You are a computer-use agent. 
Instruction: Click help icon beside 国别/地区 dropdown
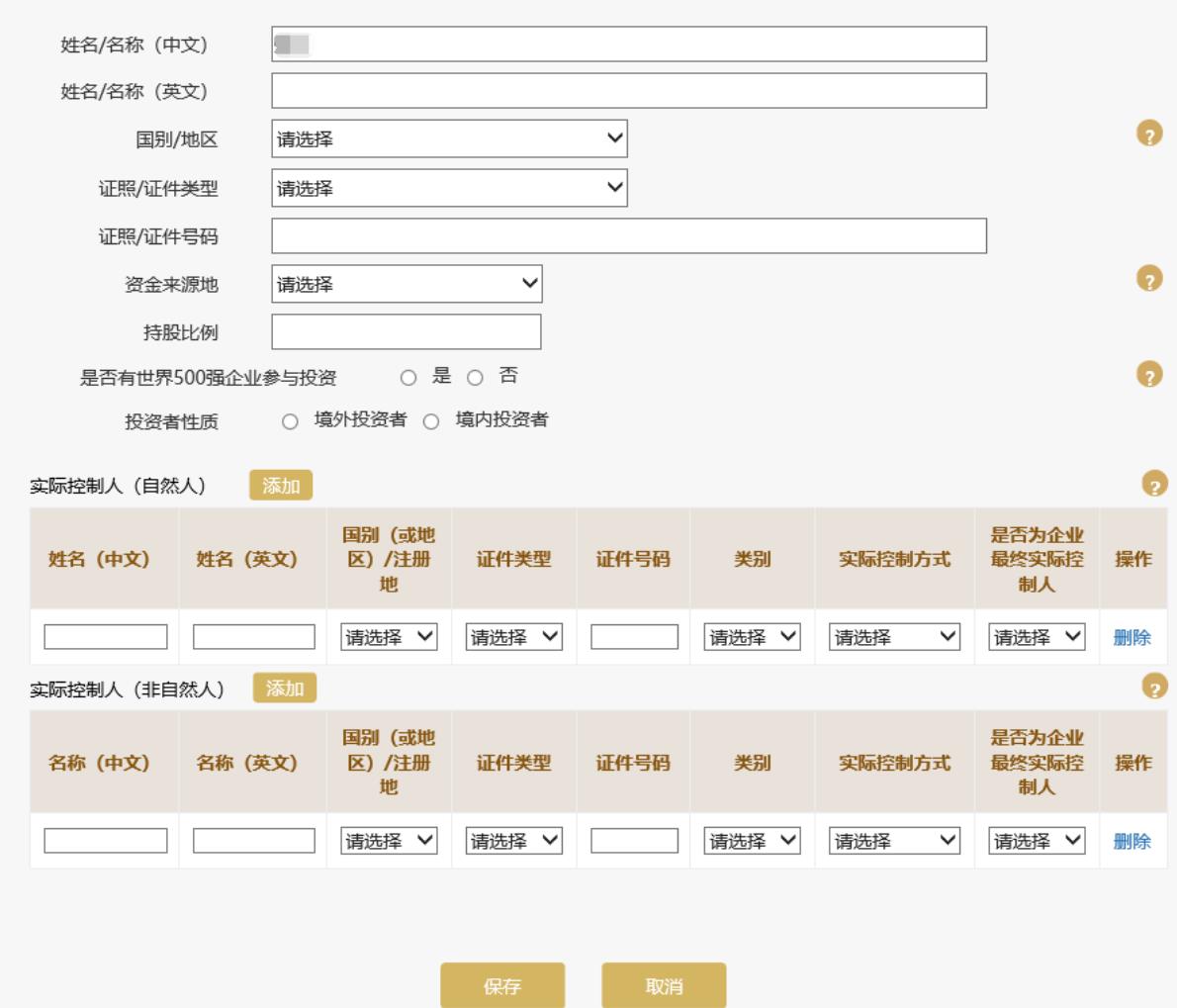pyautogui.click(x=1148, y=136)
